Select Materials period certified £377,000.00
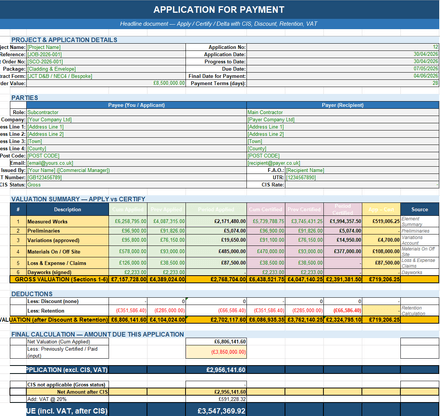This screenshot has height=416, width=440. click(343, 252)
